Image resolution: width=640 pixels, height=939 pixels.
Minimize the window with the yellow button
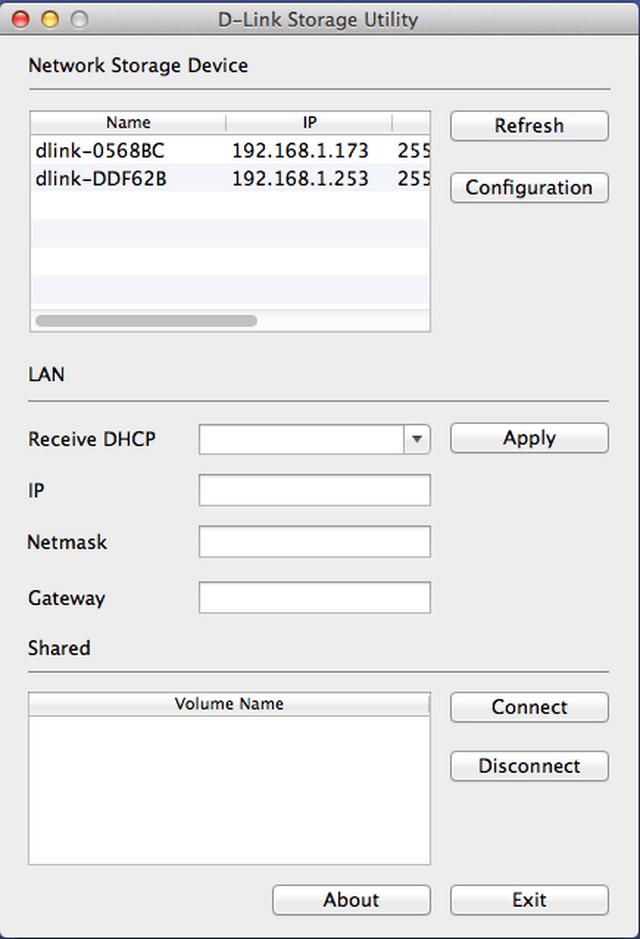50,20
